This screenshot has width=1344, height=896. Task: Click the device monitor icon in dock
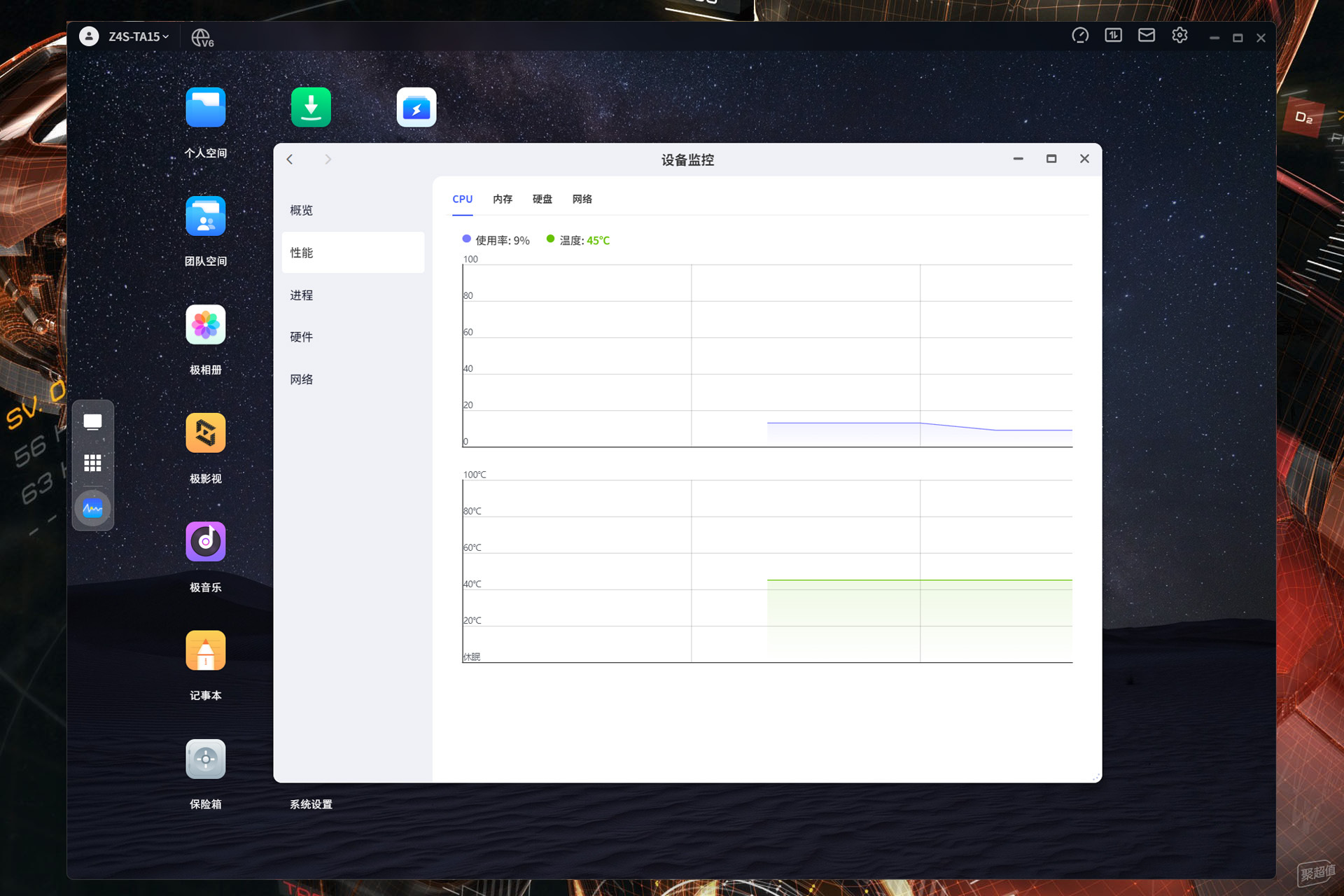(92, 508)
